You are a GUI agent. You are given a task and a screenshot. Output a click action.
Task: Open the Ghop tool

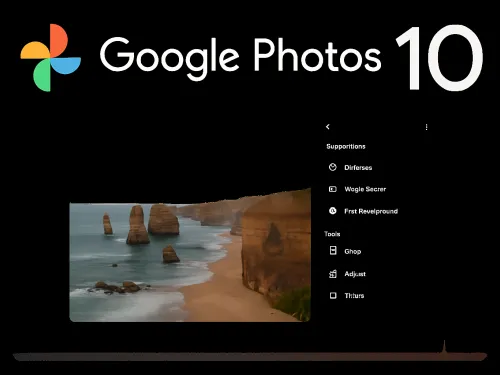[x=353, y=252]
